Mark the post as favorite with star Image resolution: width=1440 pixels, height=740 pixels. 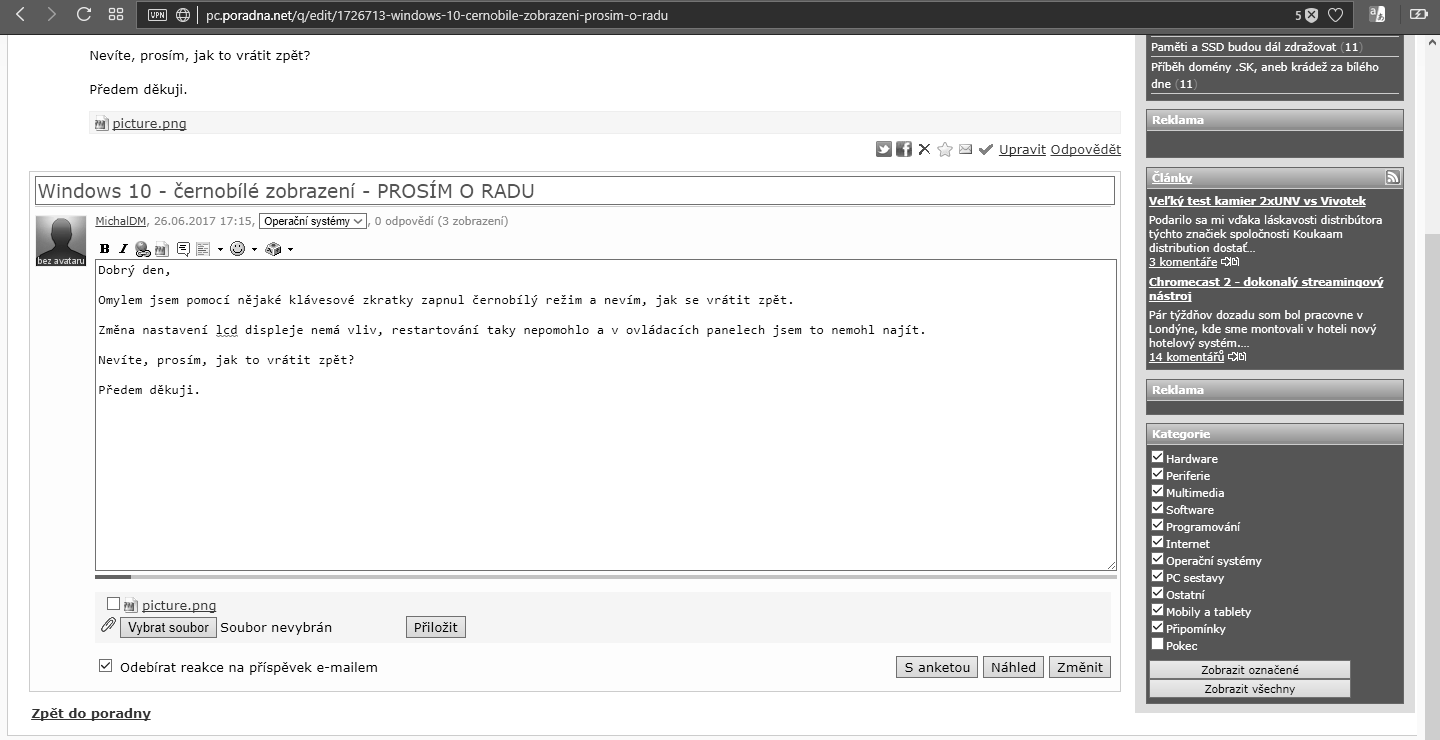click(x=945, y=149)
